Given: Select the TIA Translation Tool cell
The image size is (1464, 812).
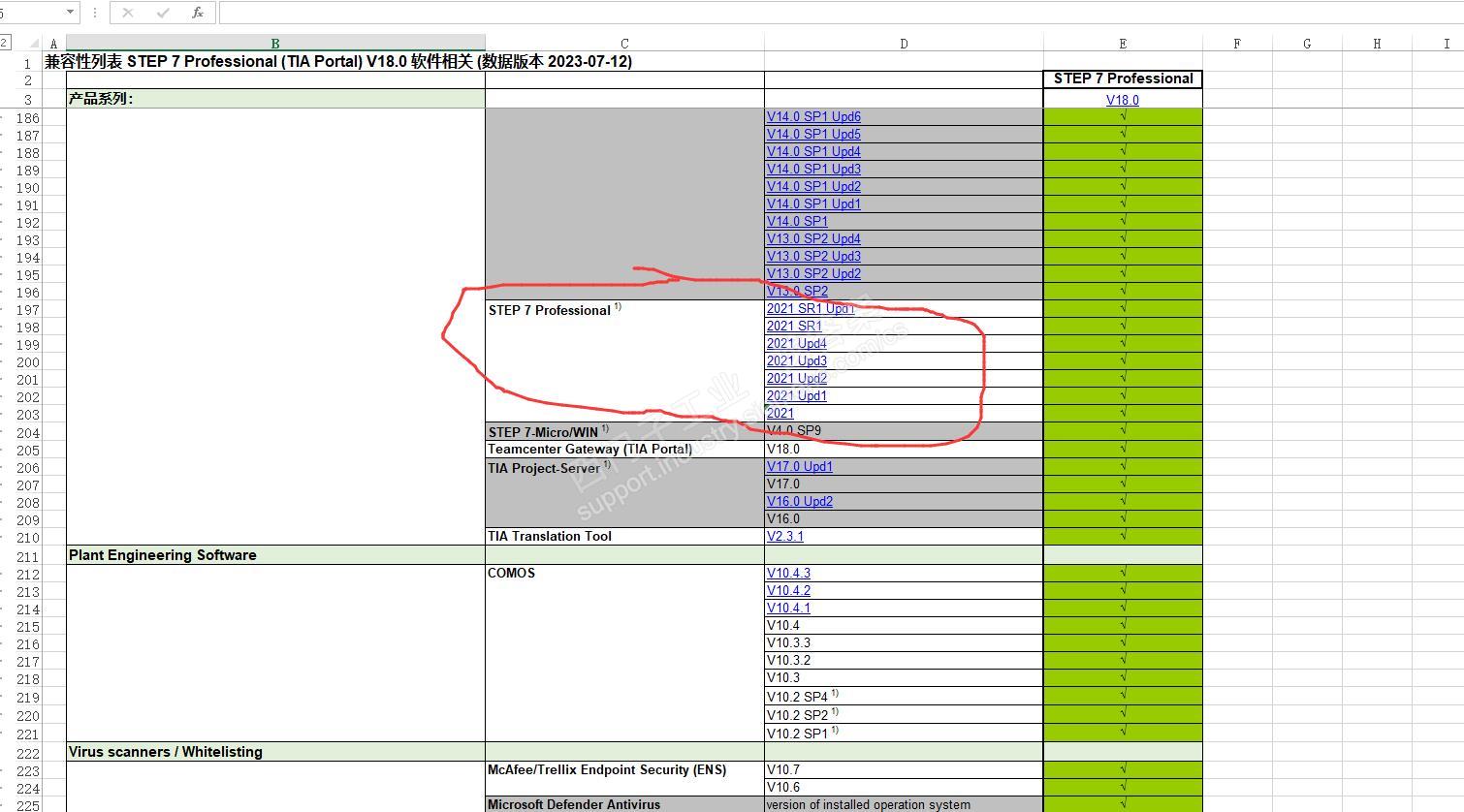Looking at the screenshot, I should tap(624, 536).
